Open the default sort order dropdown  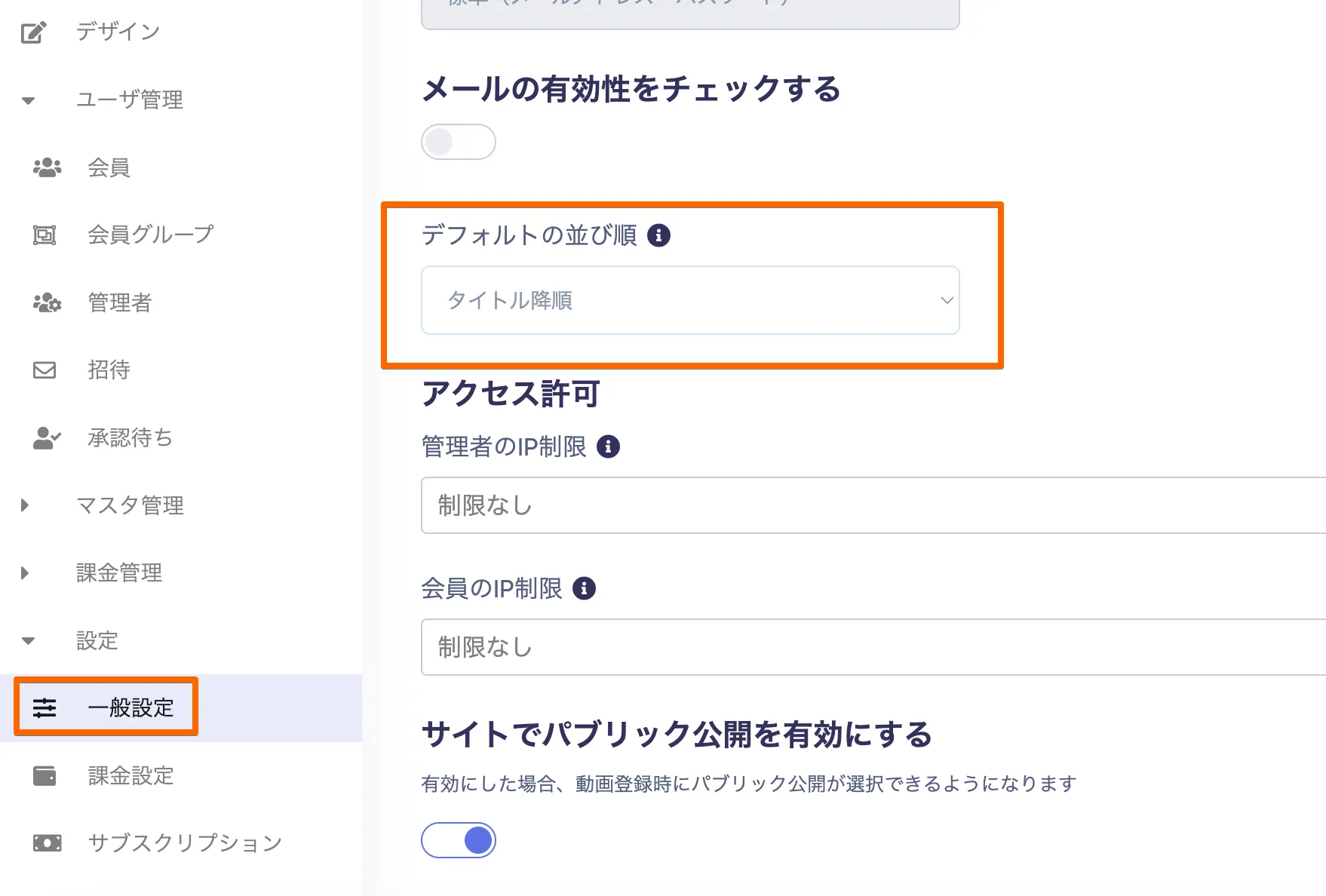coord(689,300)
